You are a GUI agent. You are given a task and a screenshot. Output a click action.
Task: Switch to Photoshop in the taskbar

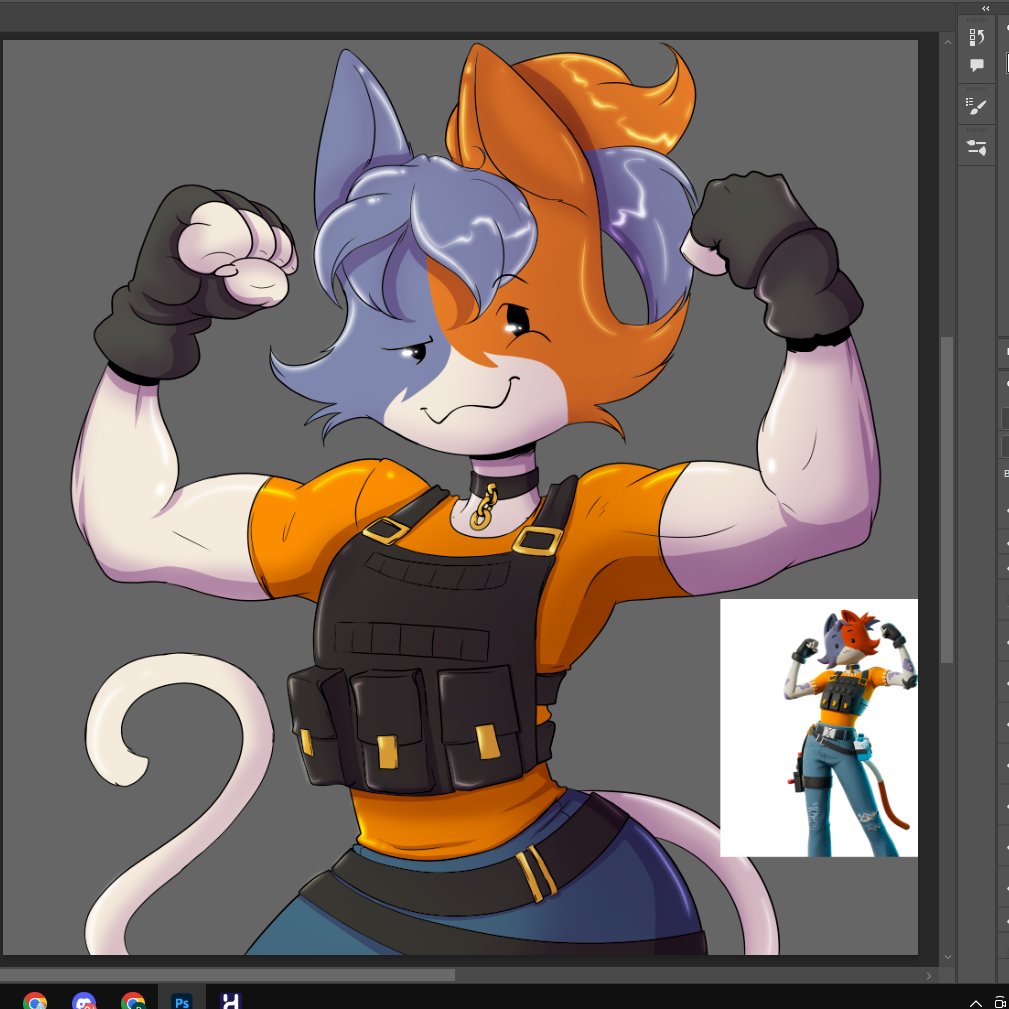[x=182, y=1002]
